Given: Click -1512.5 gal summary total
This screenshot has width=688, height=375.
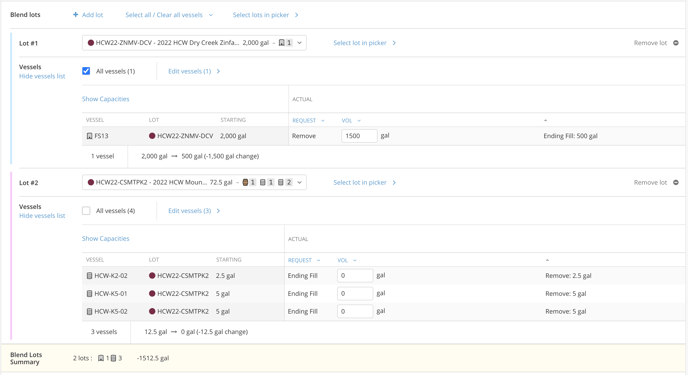Looking at the screenshot, I should pos(153,358).
